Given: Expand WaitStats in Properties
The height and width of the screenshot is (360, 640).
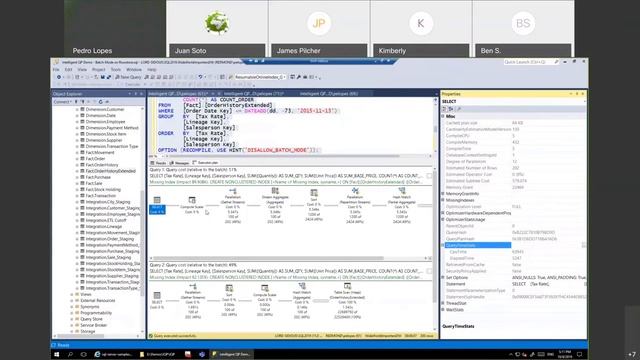Looking at the screenshot, I should pos(443,310).
